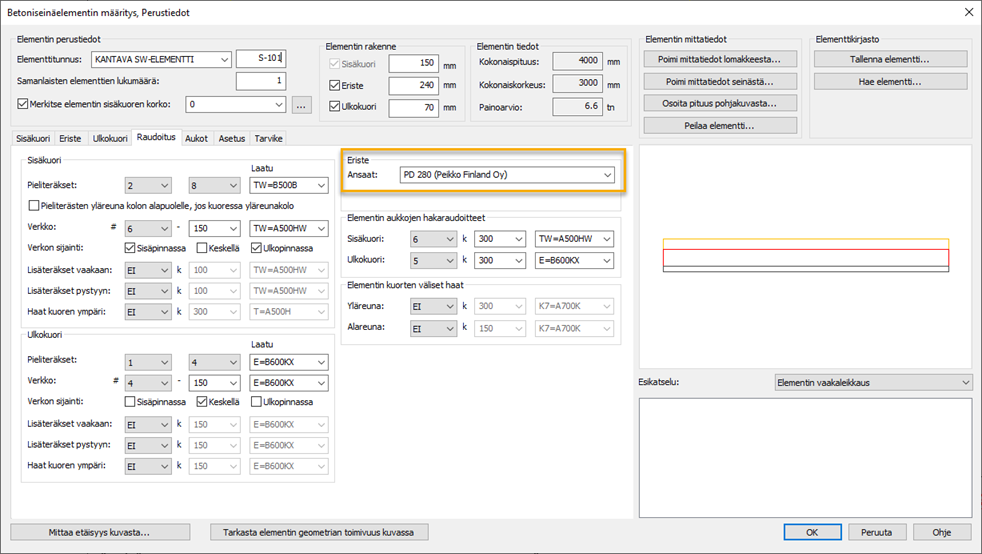Check Ulkokuori verkko Ulkopinnassa checkbox
The width and height of the screenshot is (982, 554).
(x=256, y=402)
